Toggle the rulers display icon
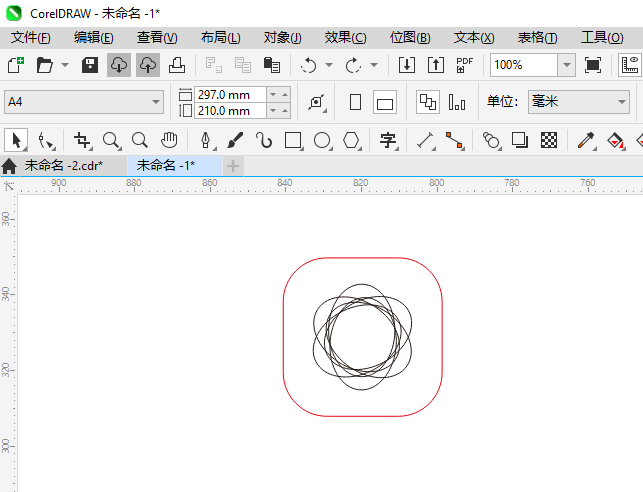 click(631, 65)
